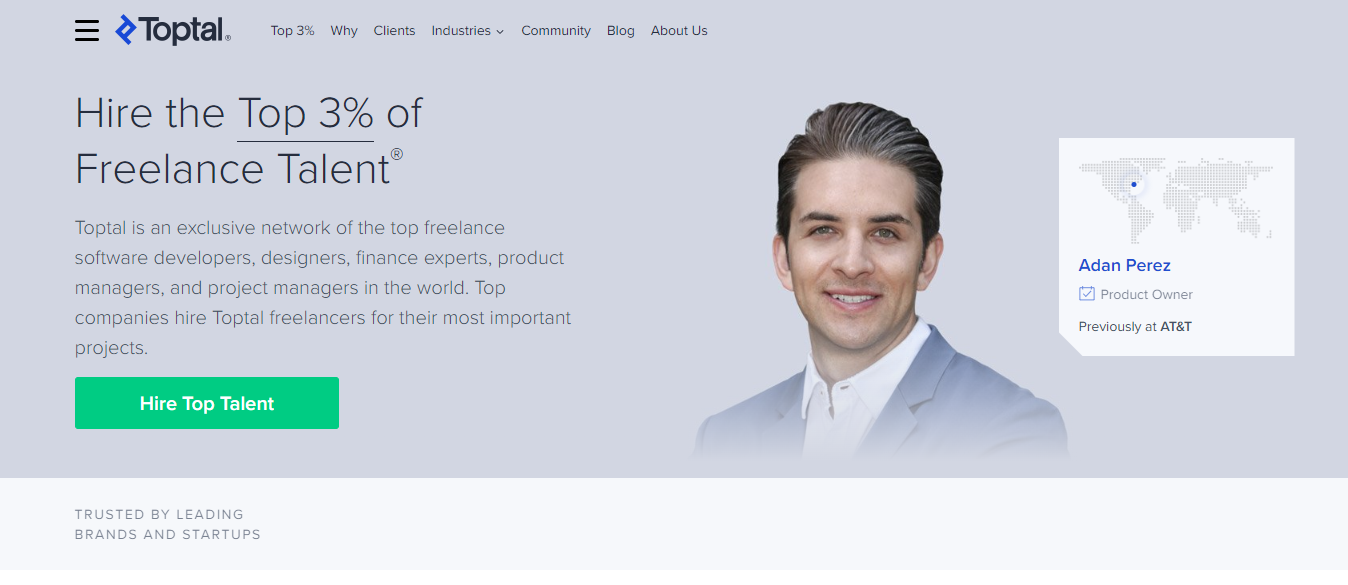1348x585 pixels.
Task: Click the Hire Top Talent button
Action: tap(207, 403)
